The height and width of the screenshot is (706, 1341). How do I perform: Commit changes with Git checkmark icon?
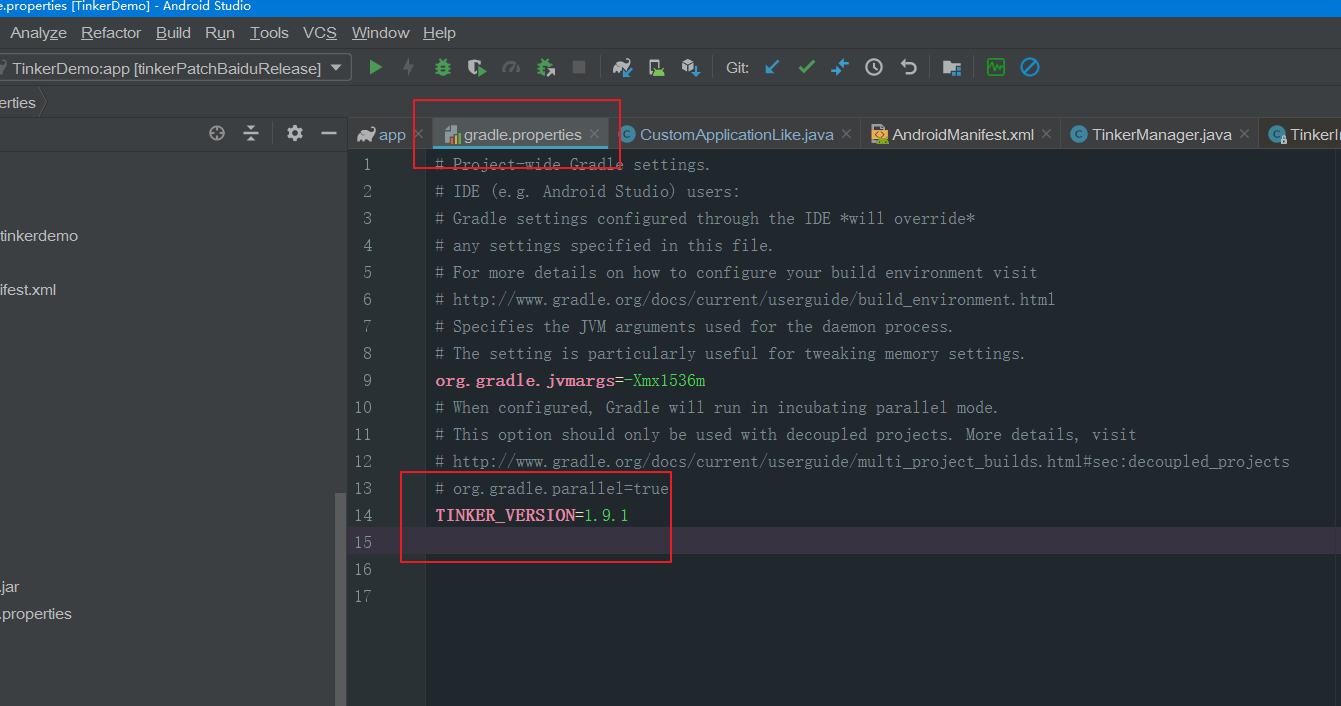[x=806, y=68]
